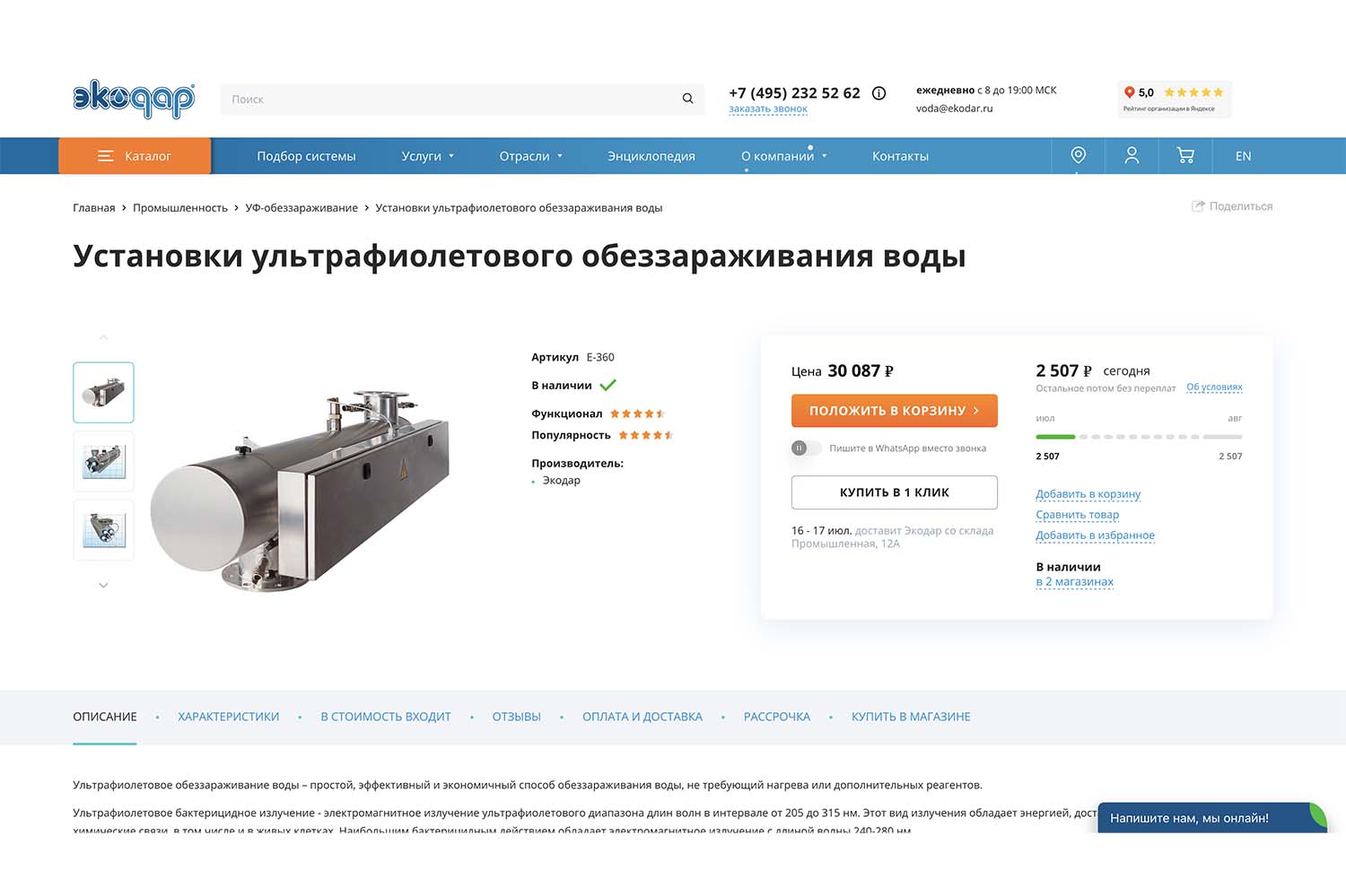The height and width of the screenshot is (896, 1346).
Task: Click Купить в 1 клик button
Action: pos(895,492)
